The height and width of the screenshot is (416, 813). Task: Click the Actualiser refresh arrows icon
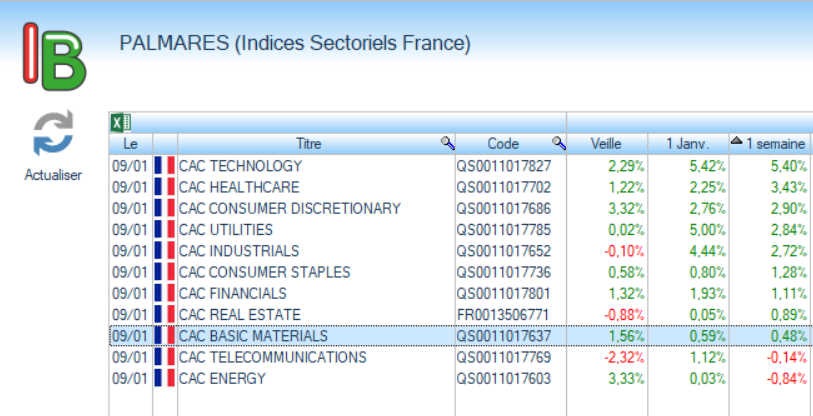point(53,134)
